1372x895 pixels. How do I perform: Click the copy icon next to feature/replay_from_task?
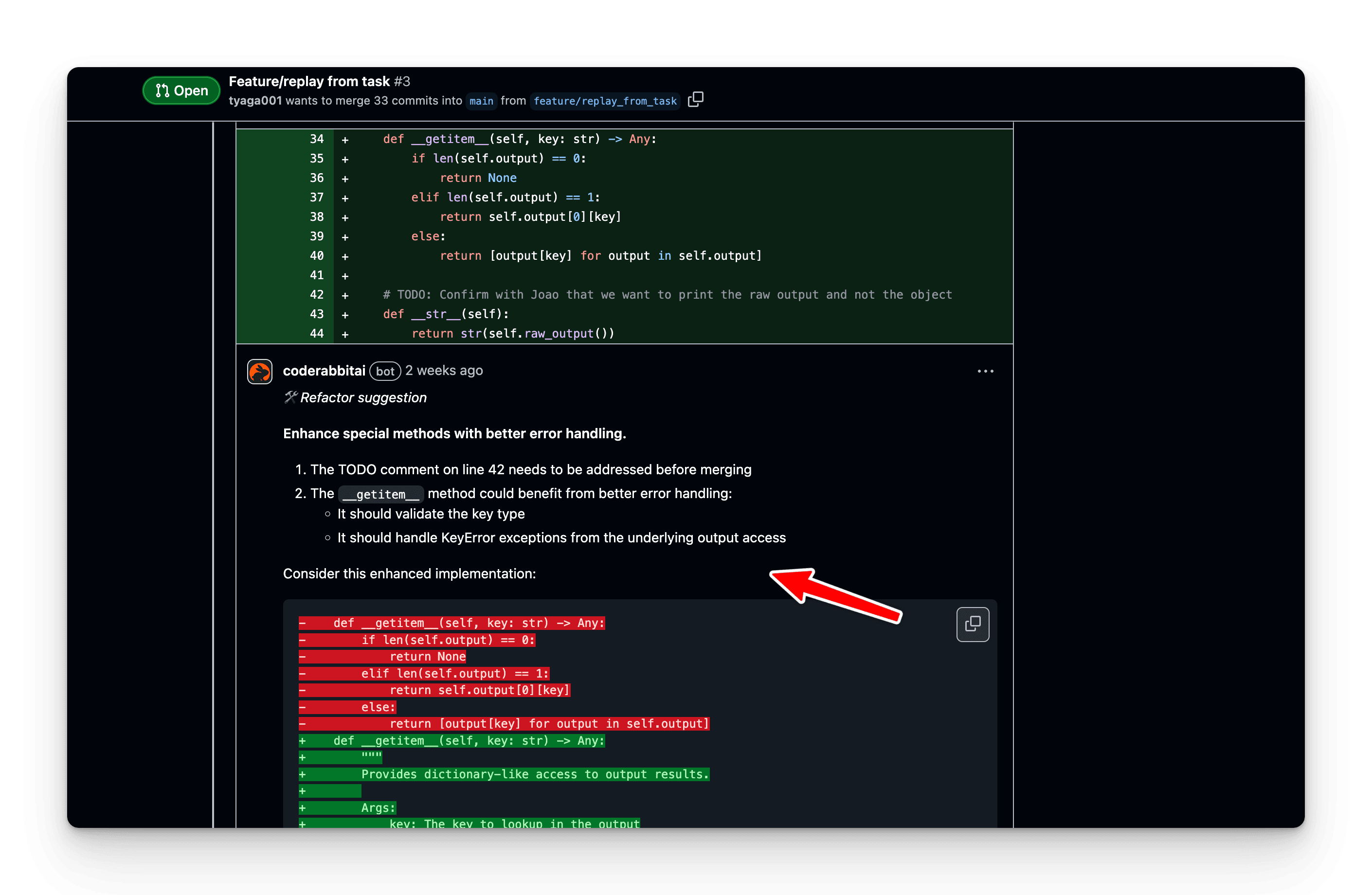[695, 100]
